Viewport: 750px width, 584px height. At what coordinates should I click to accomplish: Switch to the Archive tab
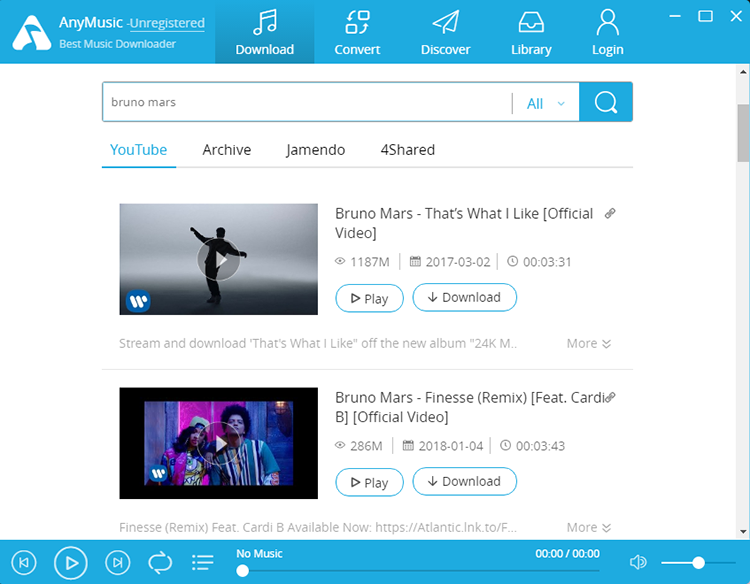[227, 150]
